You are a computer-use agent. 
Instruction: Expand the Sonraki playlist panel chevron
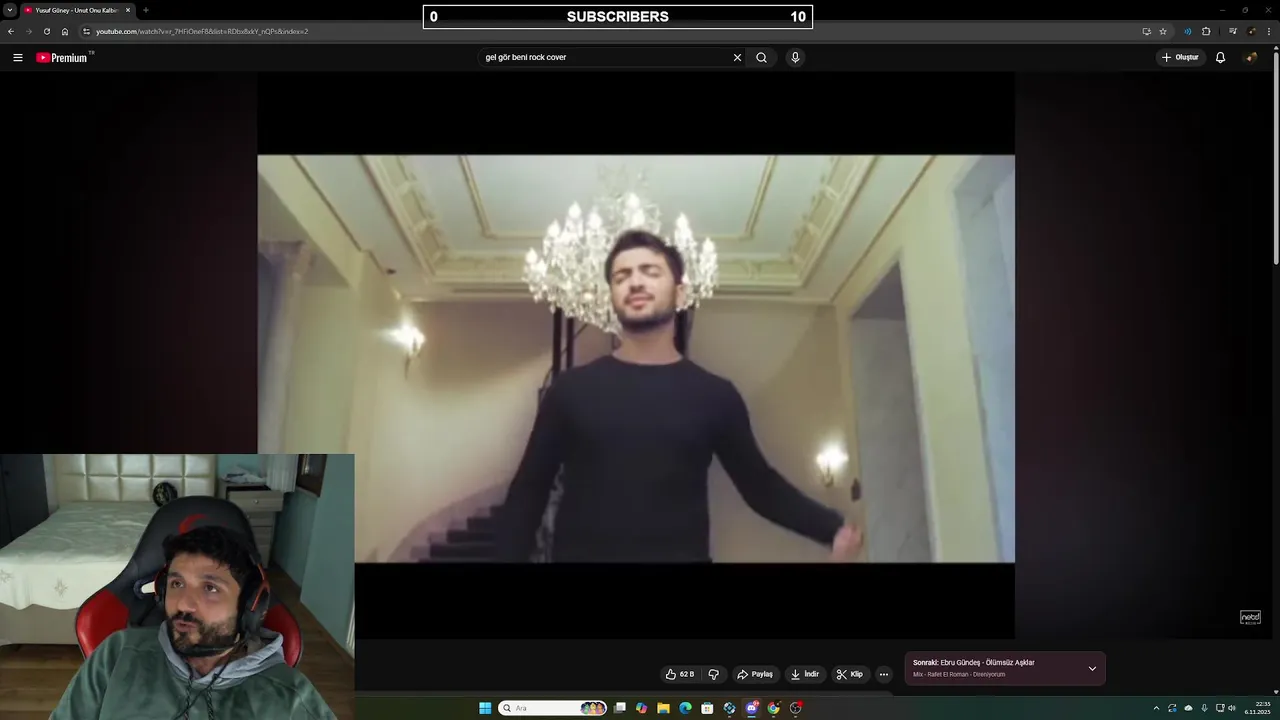click(x=1092, y=668)
